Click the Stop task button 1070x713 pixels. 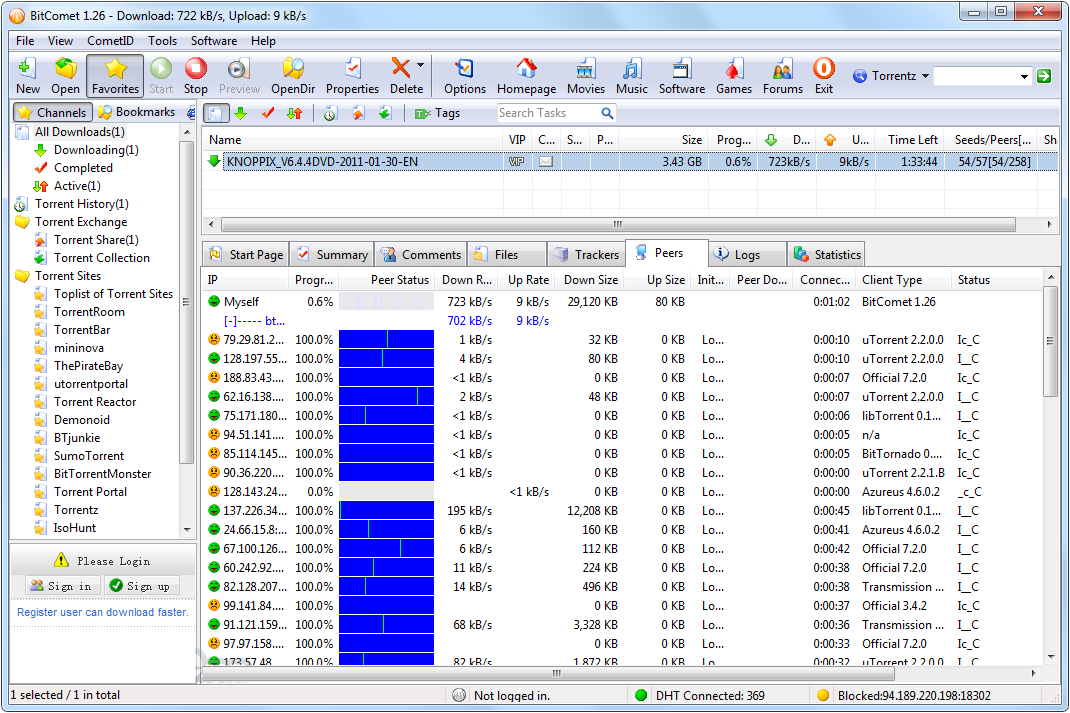point(195,75)
